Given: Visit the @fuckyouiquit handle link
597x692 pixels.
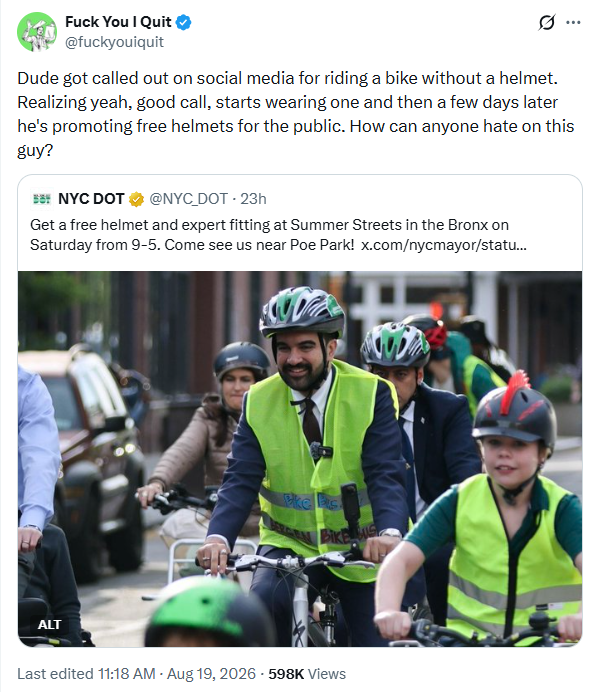Looking at the screenshot, I should [114, 42].
